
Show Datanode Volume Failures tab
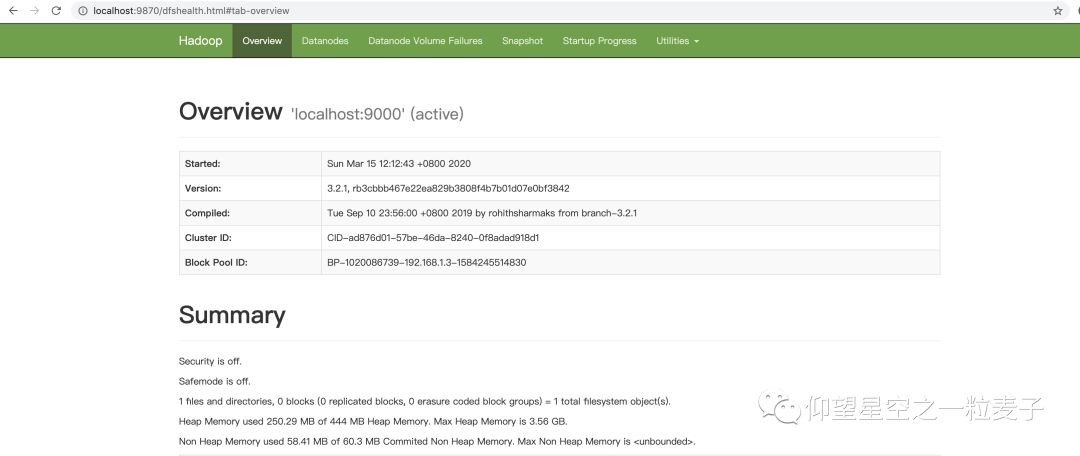(x=425, y=41)
